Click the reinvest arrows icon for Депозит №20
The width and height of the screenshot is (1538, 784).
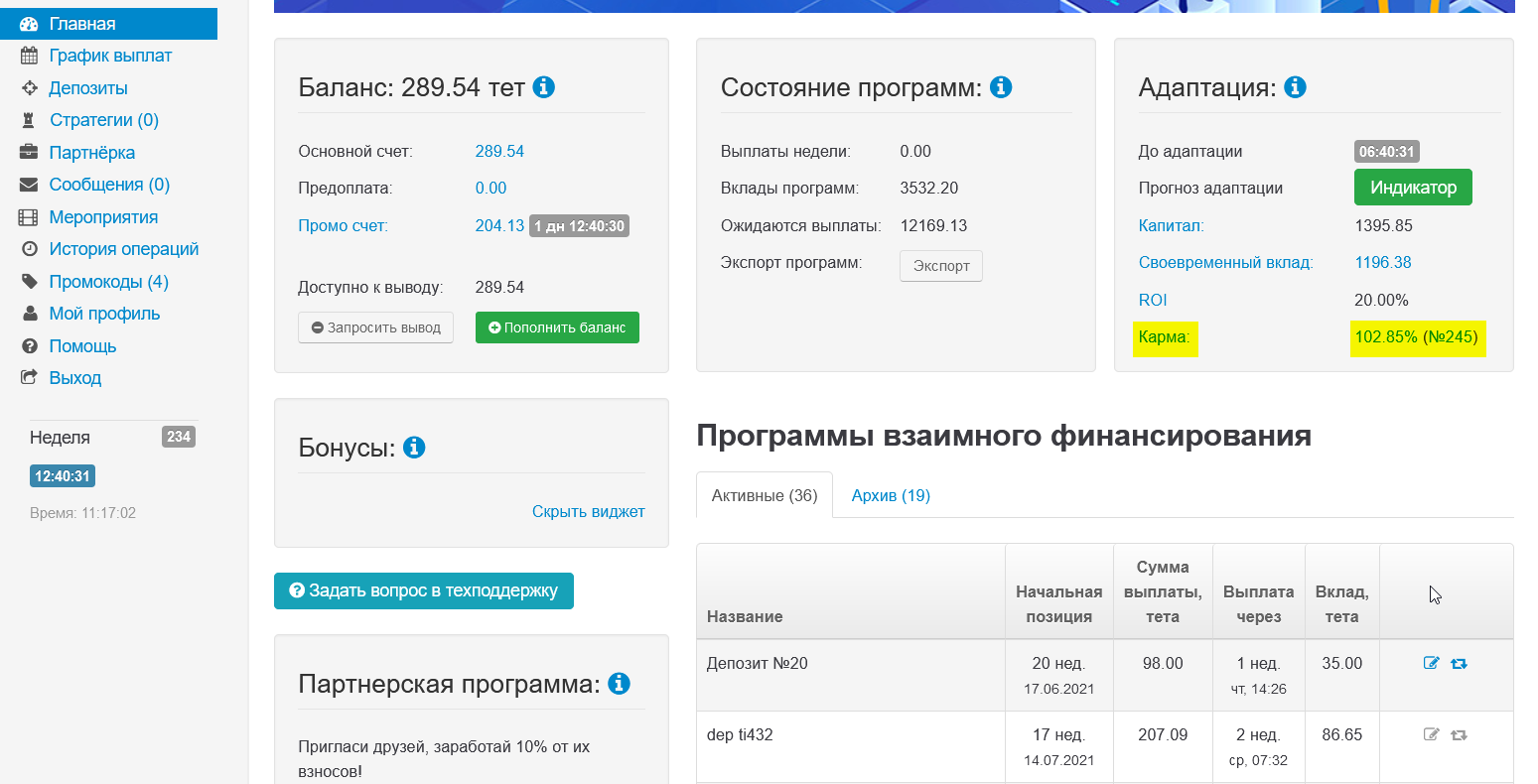(x=1459, y=663)
